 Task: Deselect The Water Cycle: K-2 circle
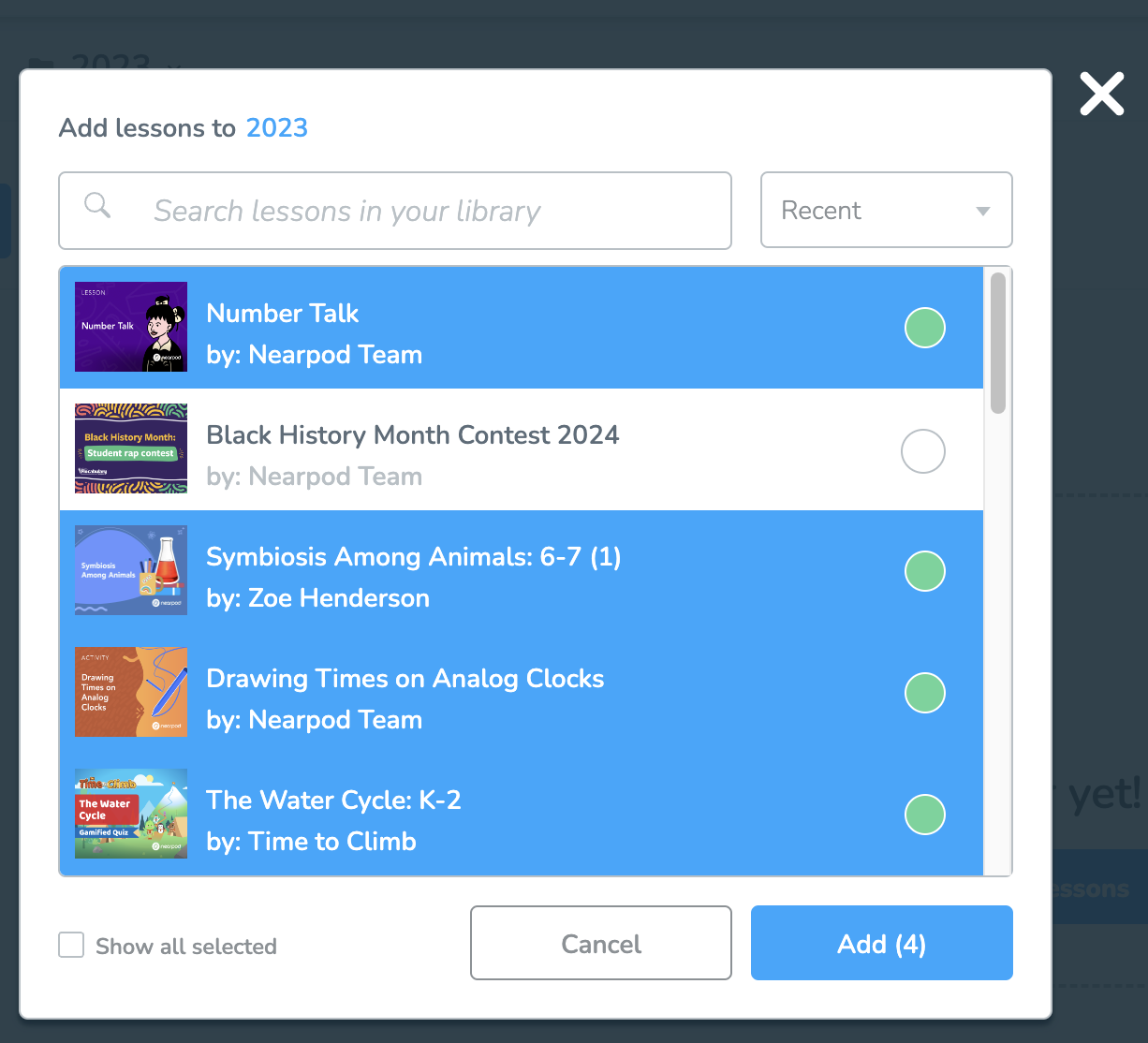click(x=925, y=815)
